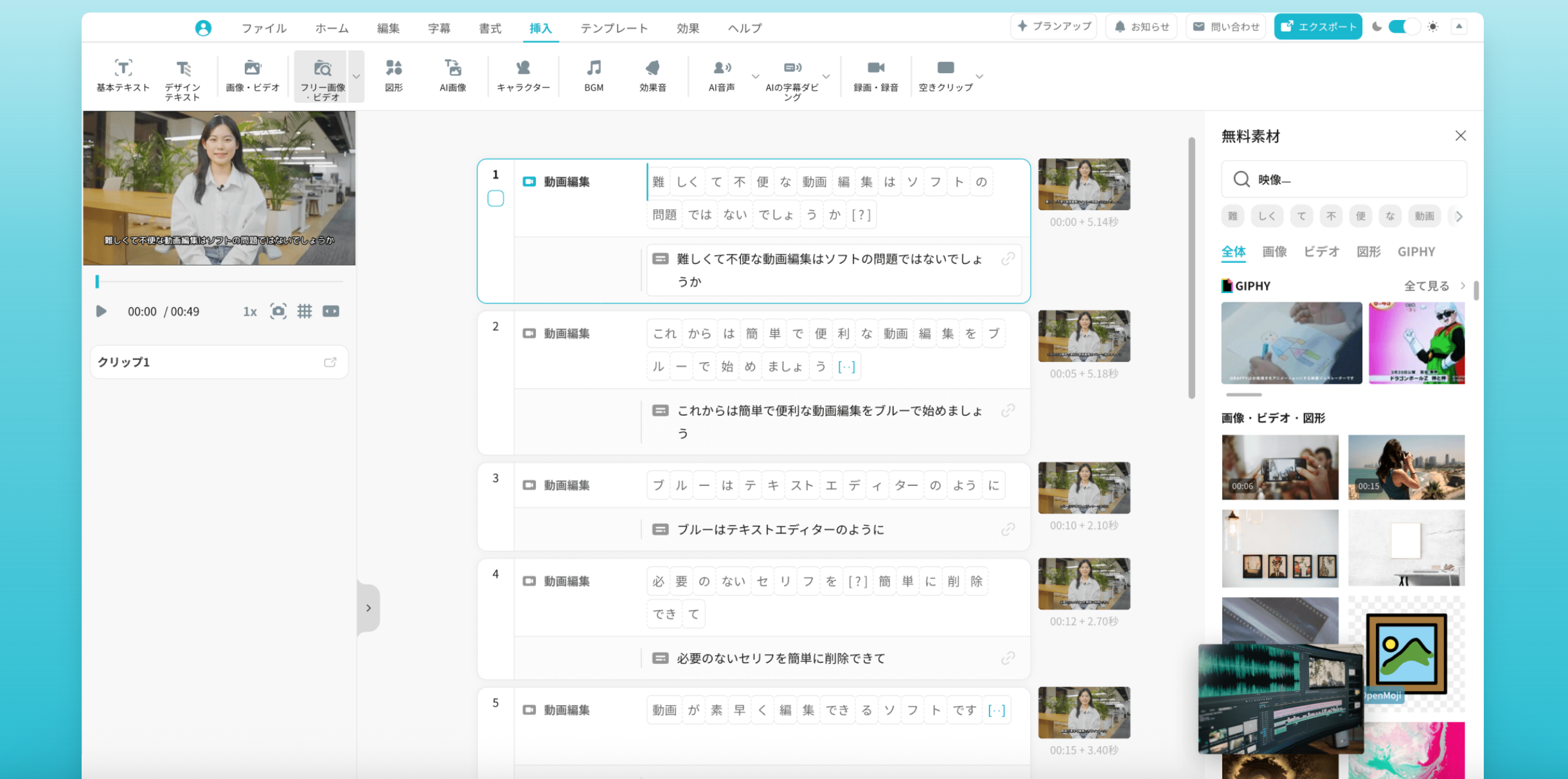Viewport: 1568px width, 779px height.
Task: Open 画像・ビデオ insert tool
Action: coord(253,76)
